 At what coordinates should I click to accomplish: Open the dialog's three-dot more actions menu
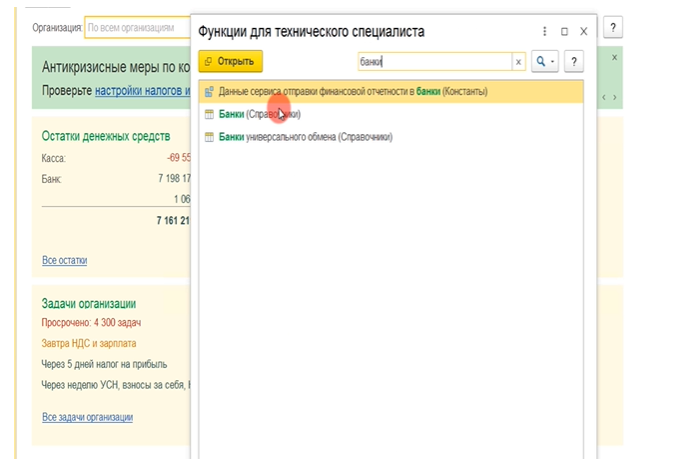coord(545,32)
